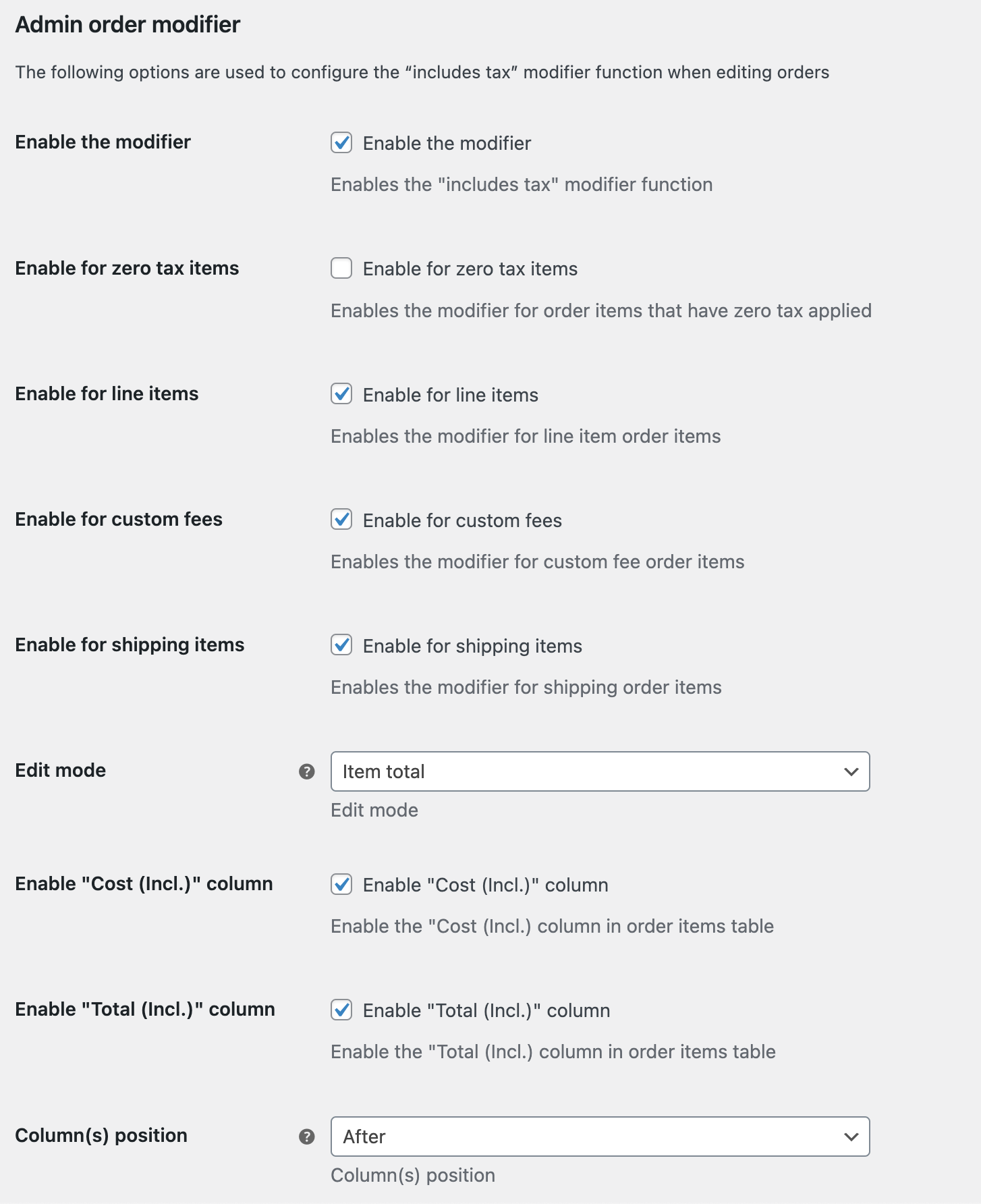
Task: Click the "Enable for line items" label text
Action: coord(449,395)
